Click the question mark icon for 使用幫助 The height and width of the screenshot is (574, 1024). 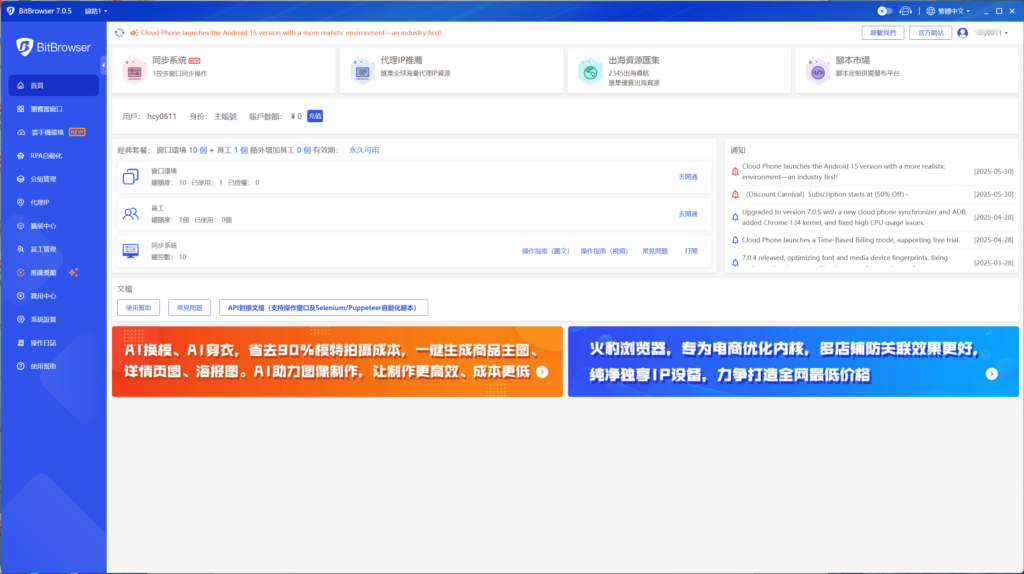[20, 366]
